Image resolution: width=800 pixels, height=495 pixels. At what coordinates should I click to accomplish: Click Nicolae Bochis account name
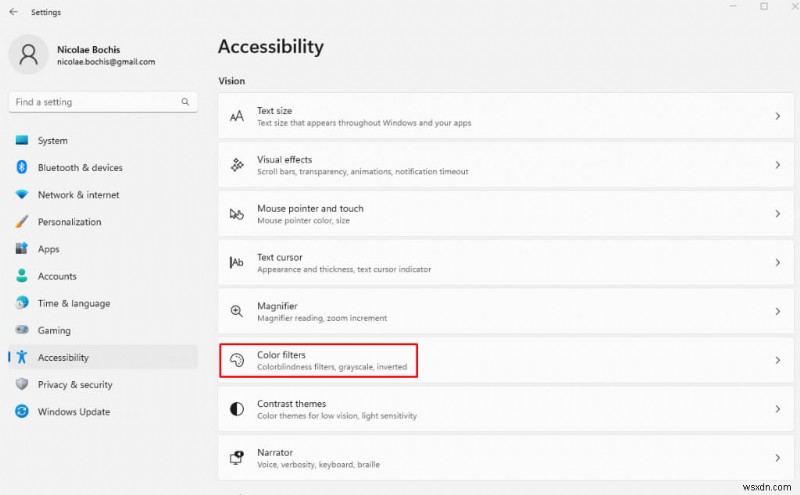click(89, 50)
